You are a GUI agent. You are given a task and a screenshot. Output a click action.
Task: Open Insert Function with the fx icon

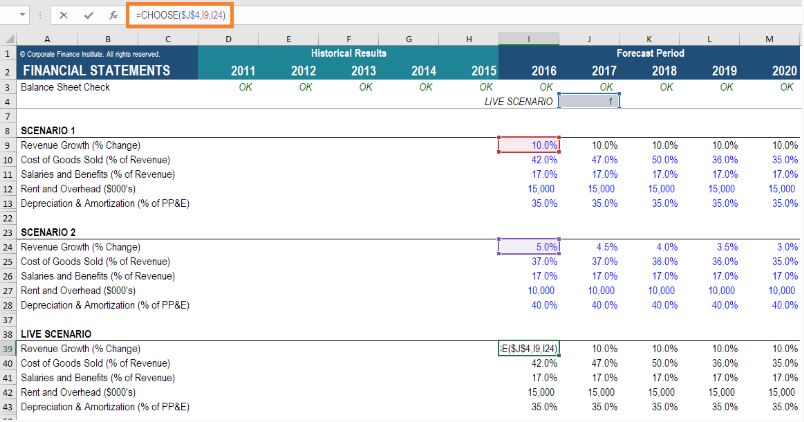coord(113,15)
